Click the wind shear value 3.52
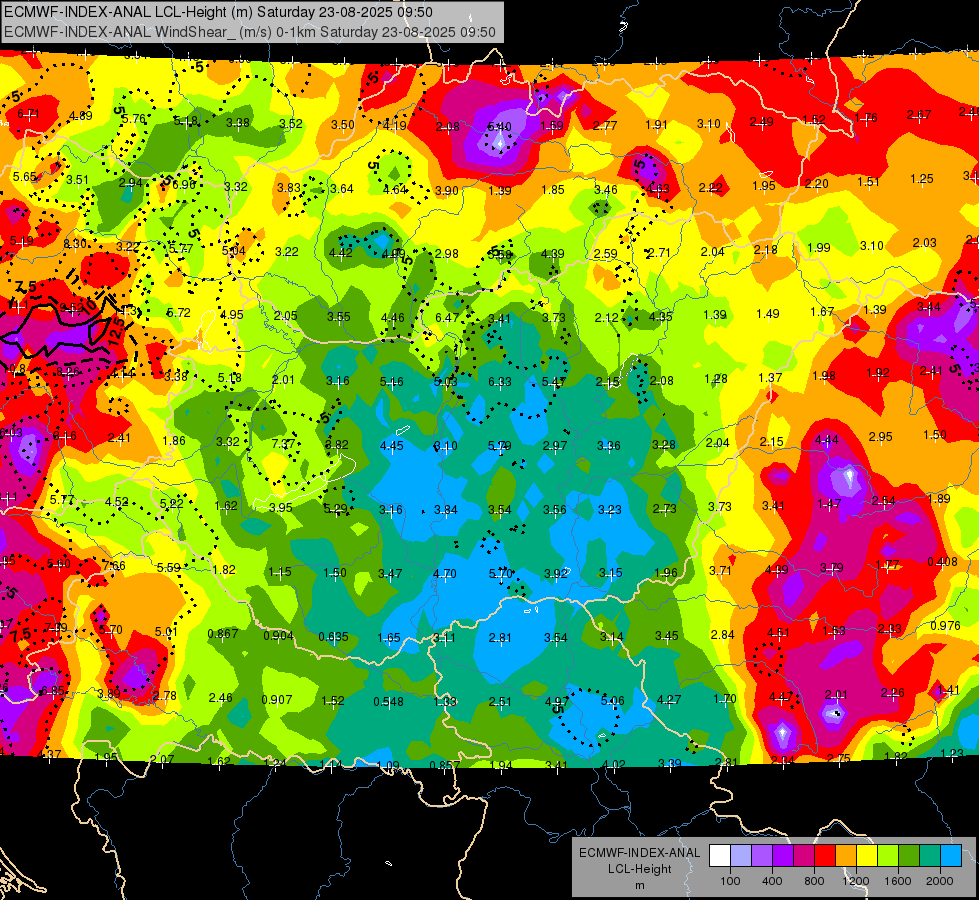Screen dimensions: 979x900 point(291,124)
